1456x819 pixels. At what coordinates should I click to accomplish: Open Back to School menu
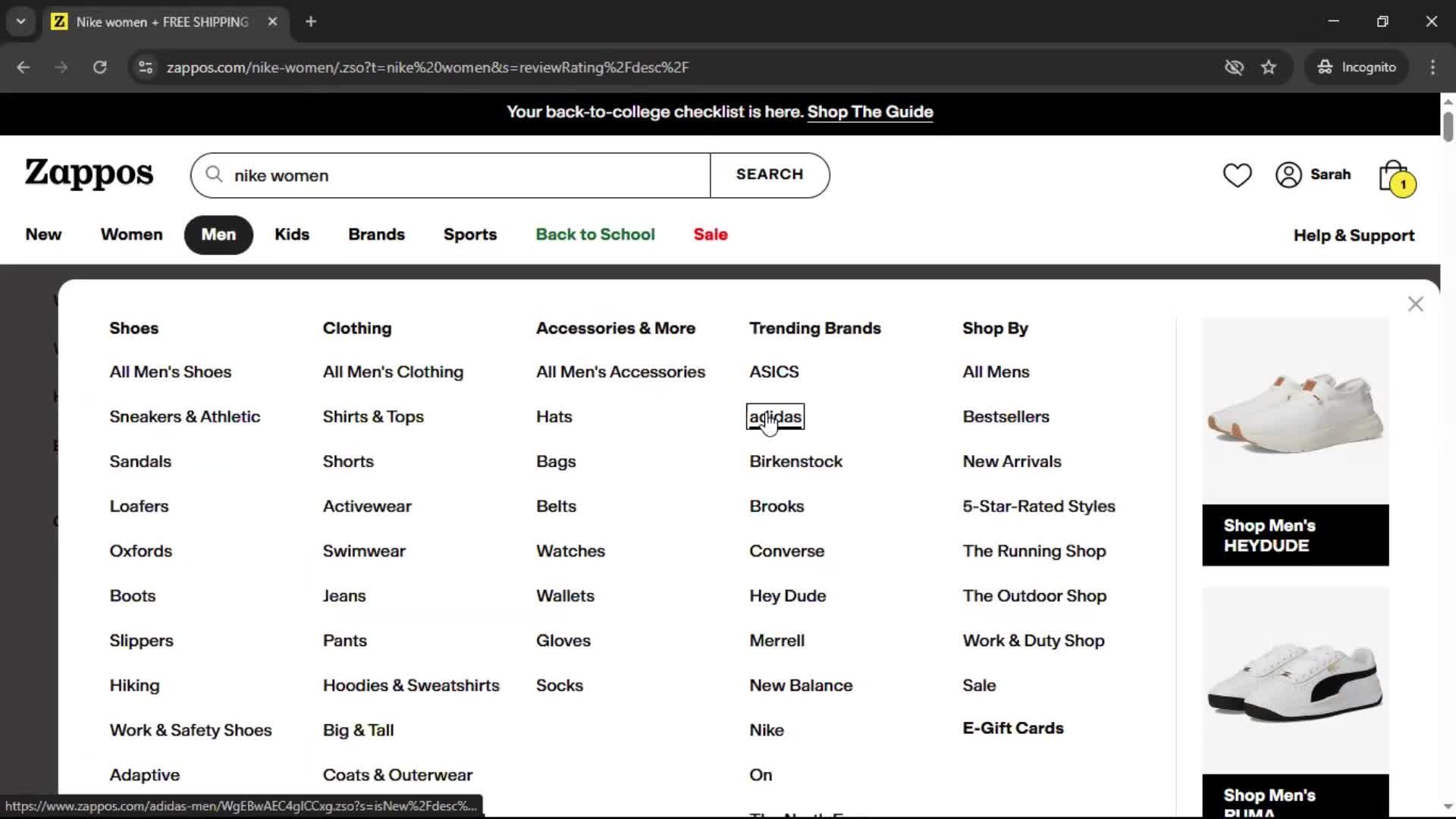point(595,234)
